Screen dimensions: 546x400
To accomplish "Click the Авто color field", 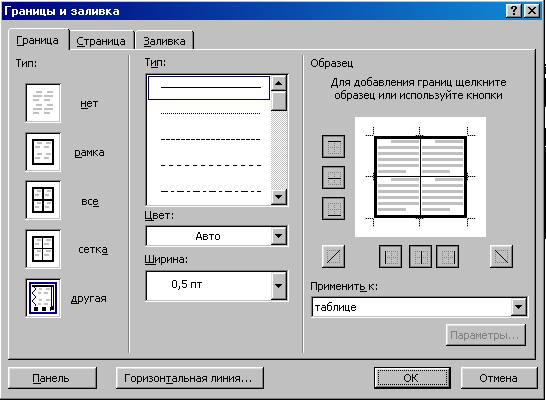I will point(208,236).
